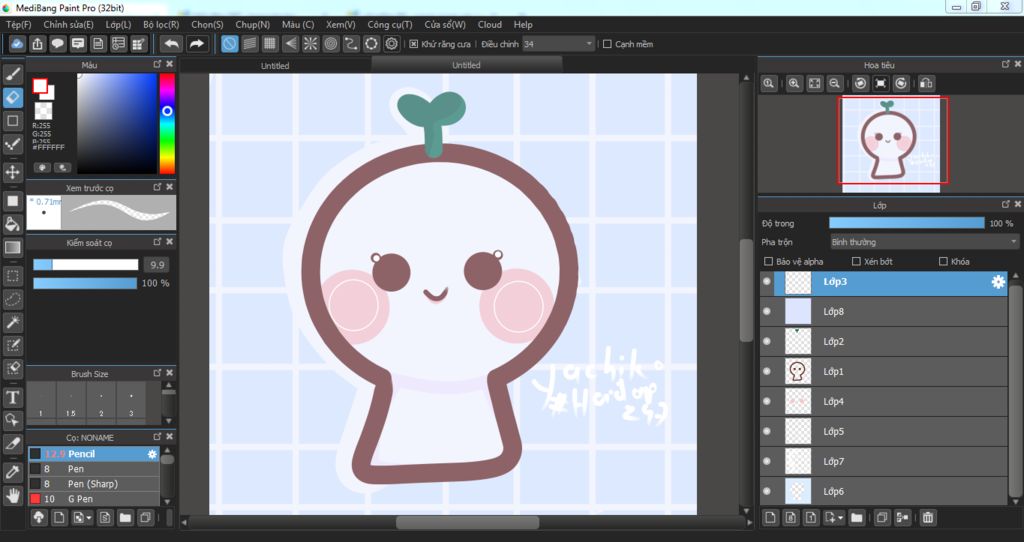Open the Bộ lọc(R) menu

click(x=161, y=24)
